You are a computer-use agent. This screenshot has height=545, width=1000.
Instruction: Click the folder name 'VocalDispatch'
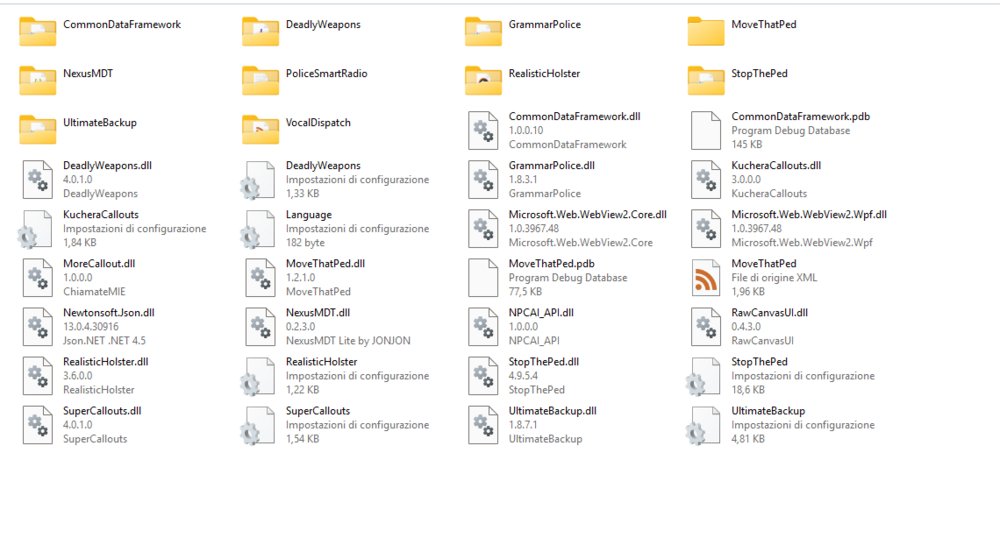click(318, 122)
